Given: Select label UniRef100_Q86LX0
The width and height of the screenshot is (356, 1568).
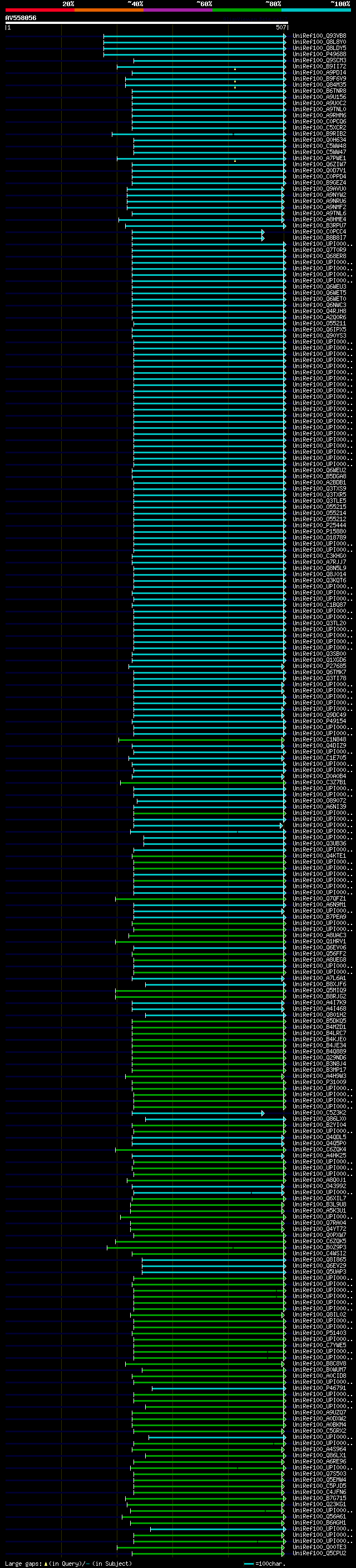Looking at the screenshot, I should click(x=319, y=1119).
